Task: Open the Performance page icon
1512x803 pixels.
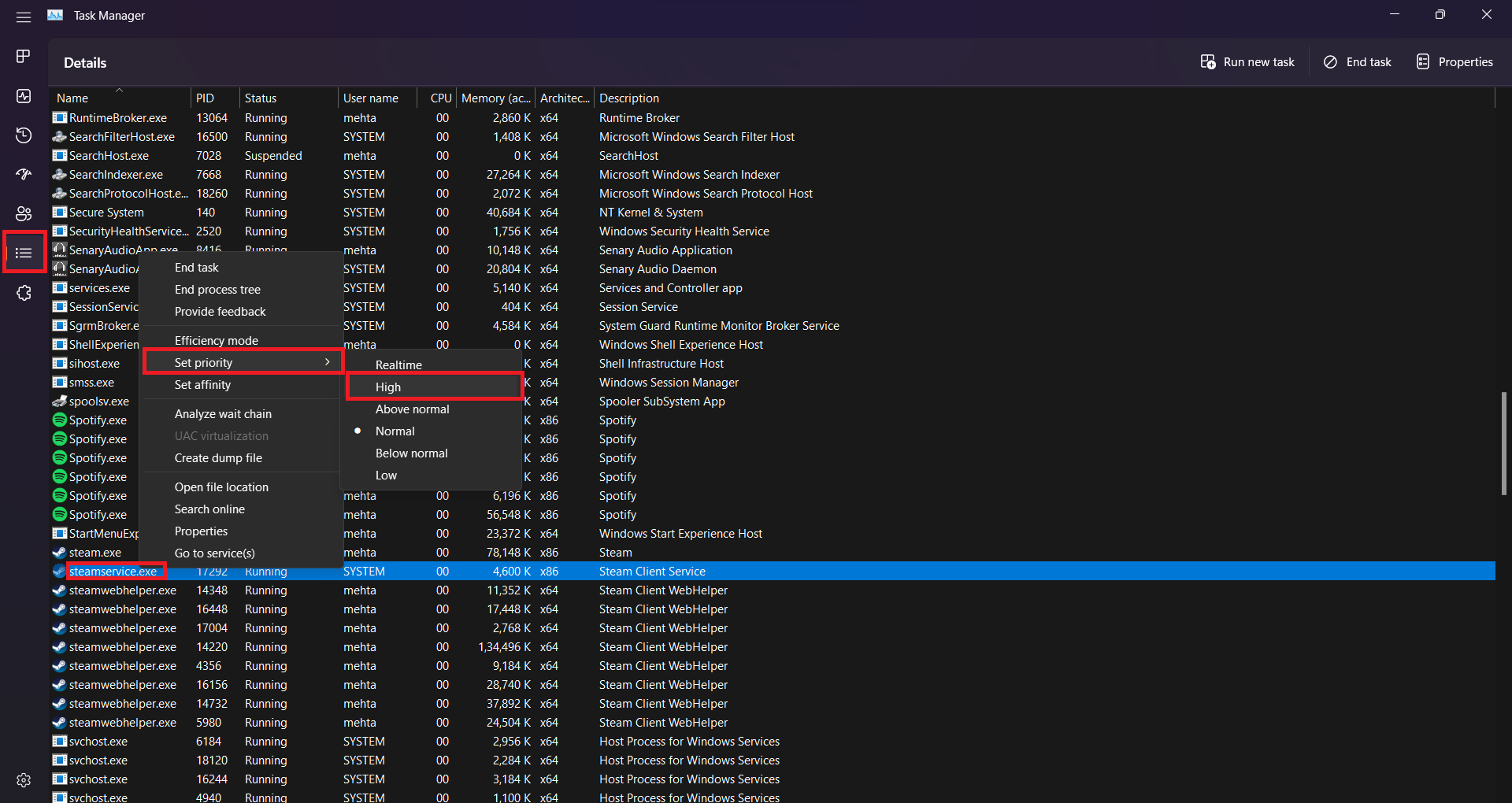Action: [x=24, y=96]
